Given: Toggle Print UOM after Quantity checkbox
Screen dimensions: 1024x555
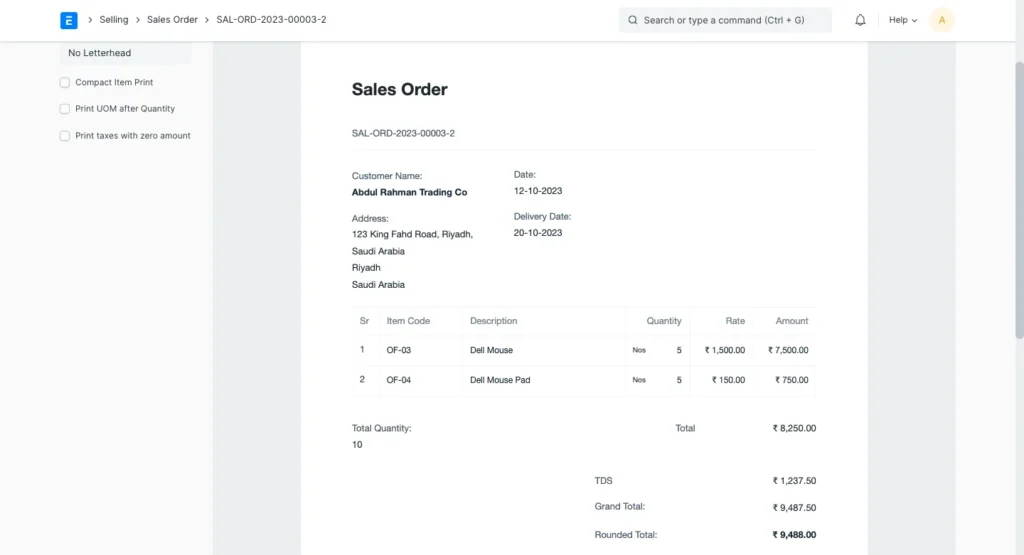Looking at the screenshot, I should tap(65, 109).
